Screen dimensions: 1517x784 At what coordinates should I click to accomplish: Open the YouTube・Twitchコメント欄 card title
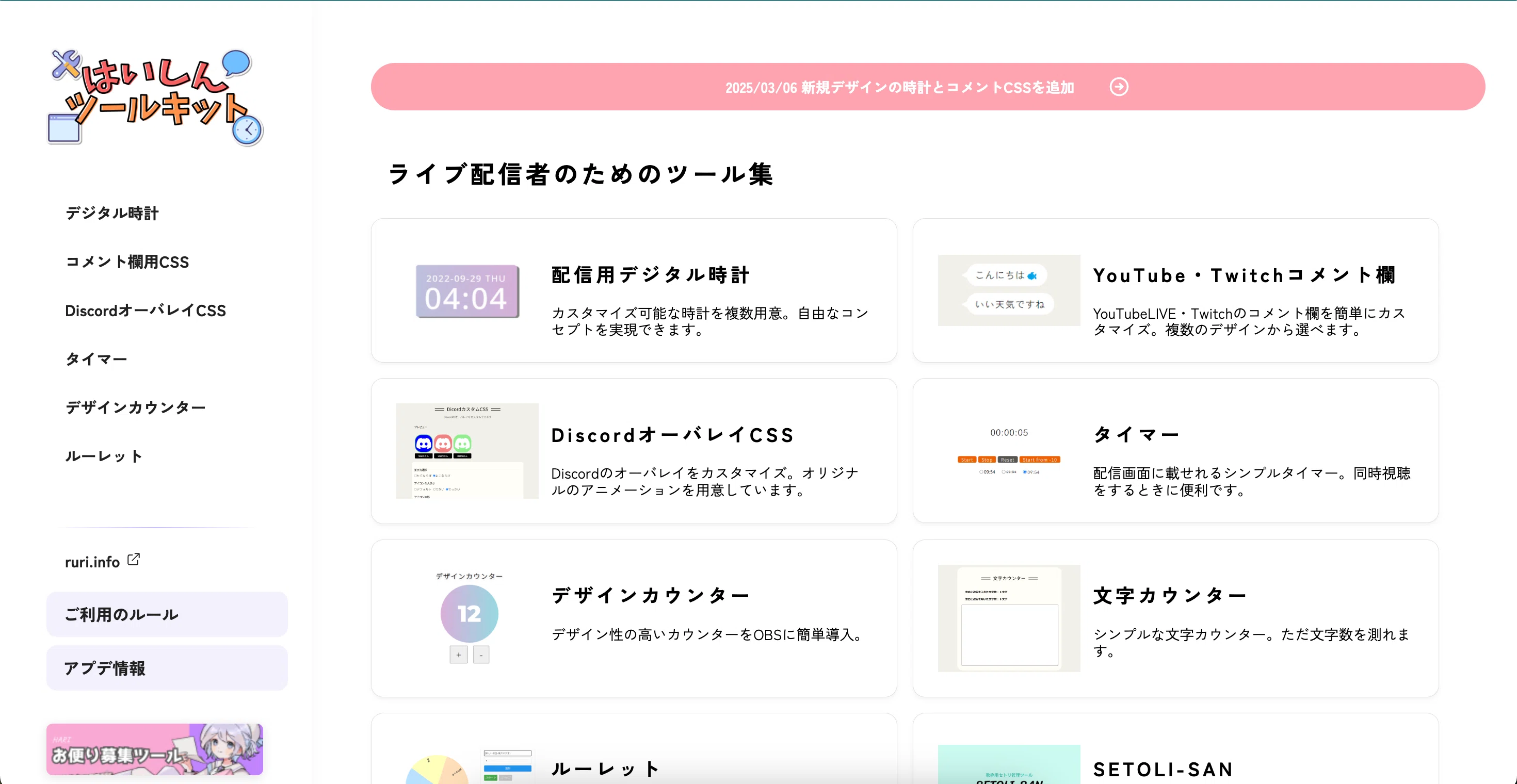(x=1245, y=275)
